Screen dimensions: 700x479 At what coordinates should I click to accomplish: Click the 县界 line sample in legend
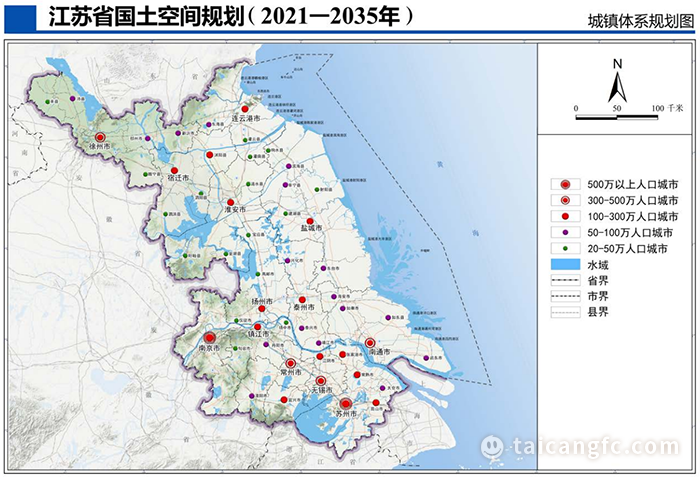566,312
